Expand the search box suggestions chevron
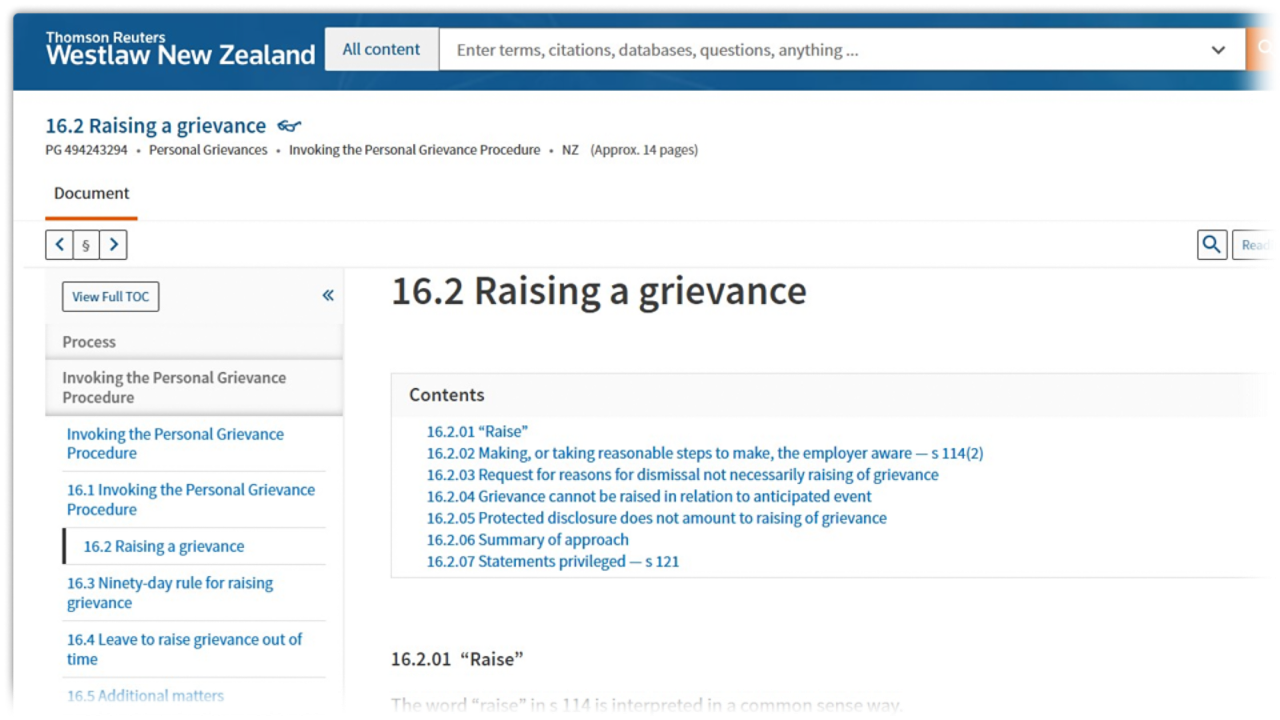 pyautogui.click(x=1218, y=50)
